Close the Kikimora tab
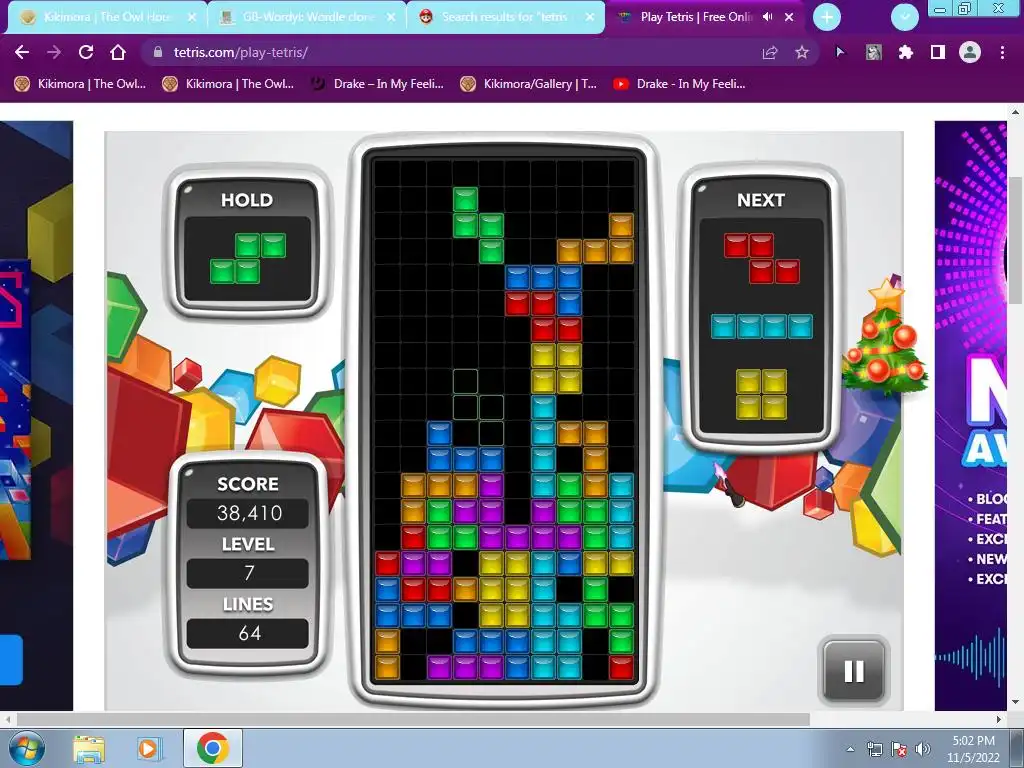This screenshot has height=768, width=1024. pyautogui.click(x=192, y=18)
